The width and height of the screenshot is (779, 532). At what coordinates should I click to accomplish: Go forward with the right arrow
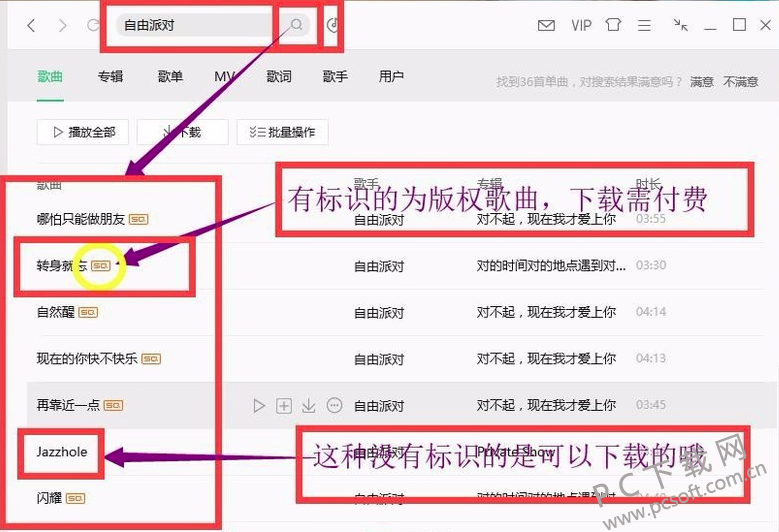point(63,25)
